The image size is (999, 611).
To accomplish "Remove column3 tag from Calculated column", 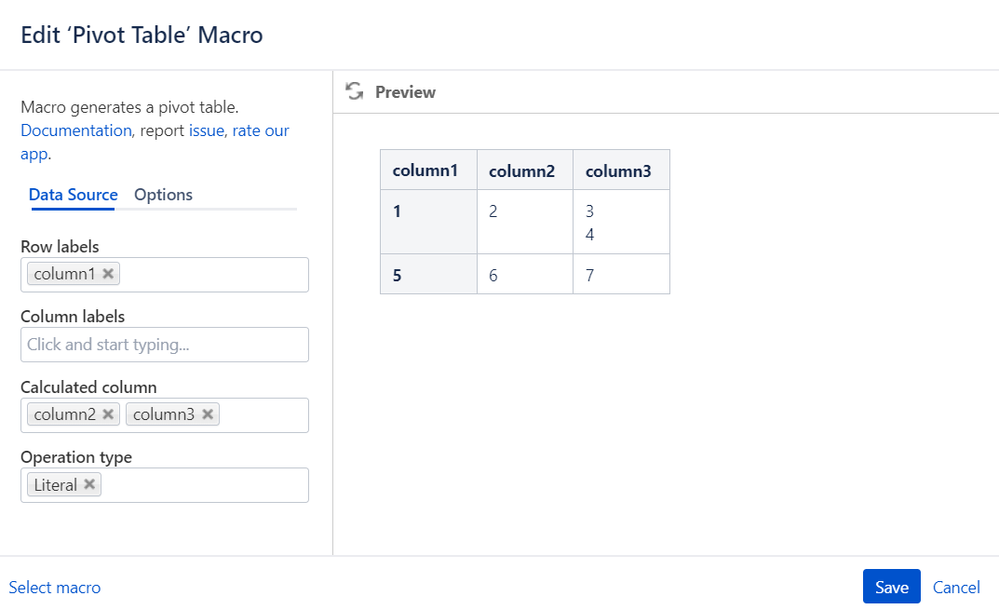I will 208,414.
